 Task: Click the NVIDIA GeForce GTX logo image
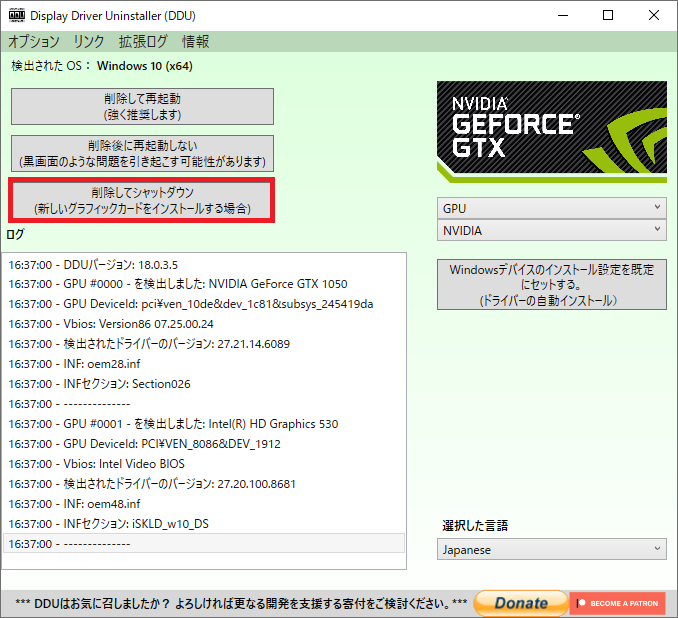tap(551, 131)
